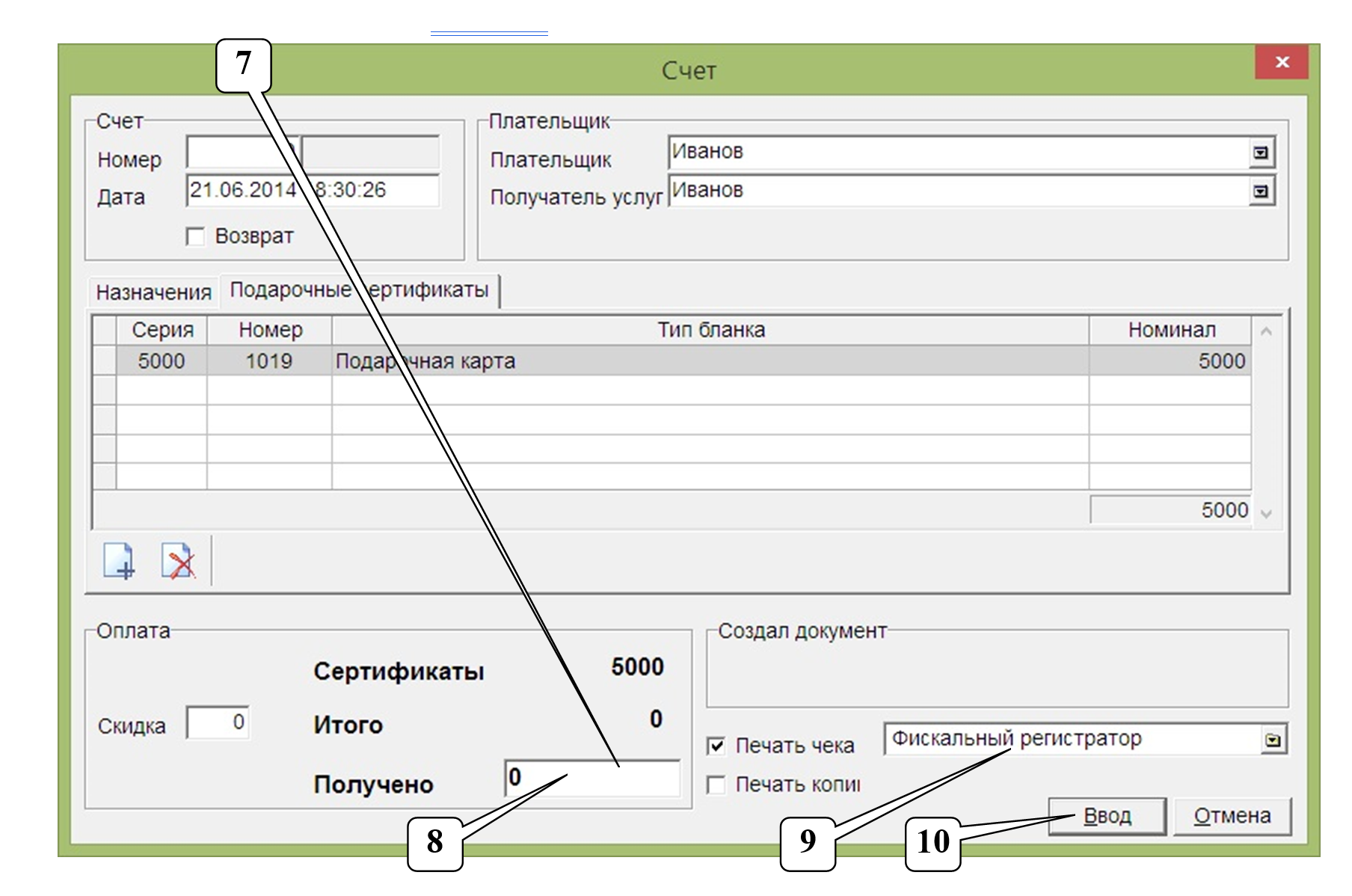Click the delete certificate icon
Viewport: 1352px width, 896px height.
coord(178,561)
